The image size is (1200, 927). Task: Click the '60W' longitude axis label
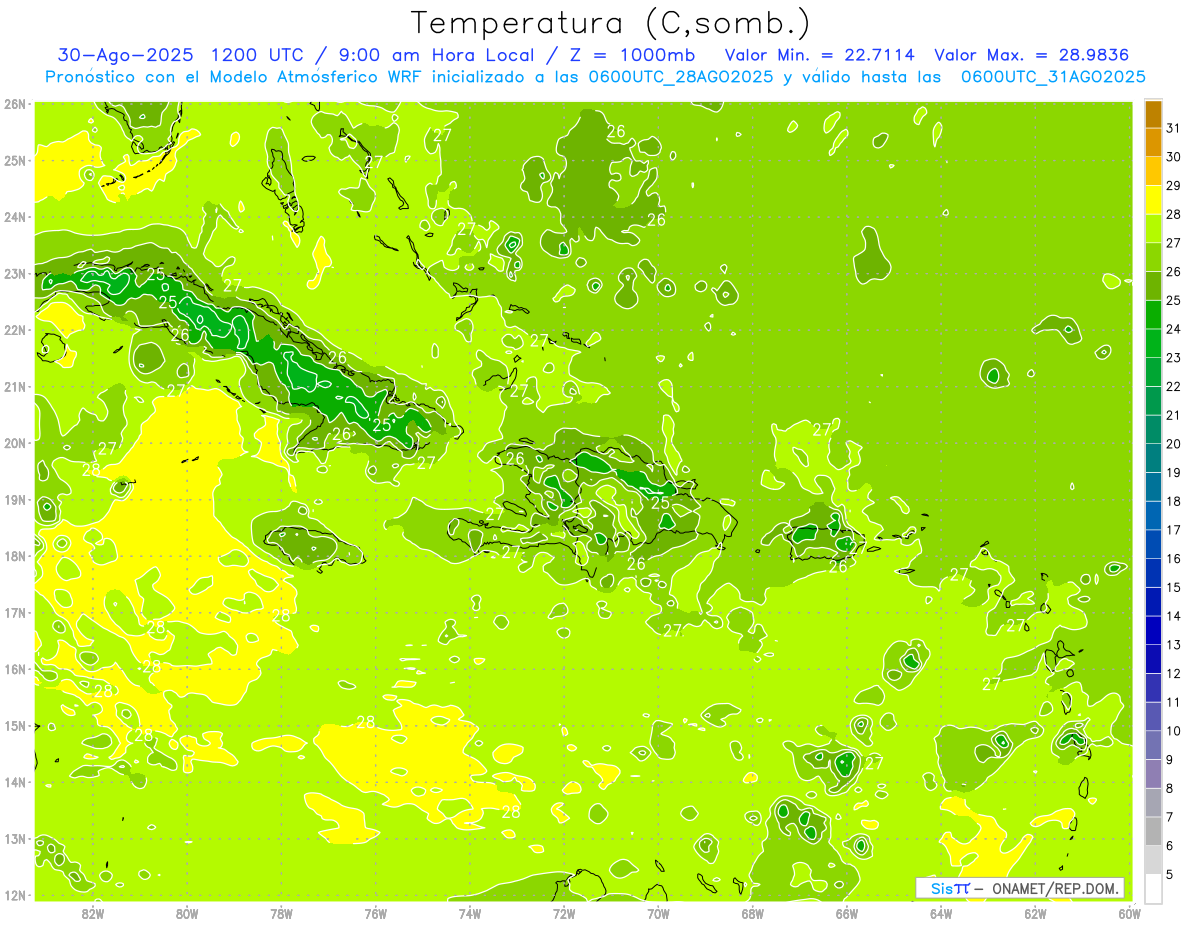pos(1130,913)
